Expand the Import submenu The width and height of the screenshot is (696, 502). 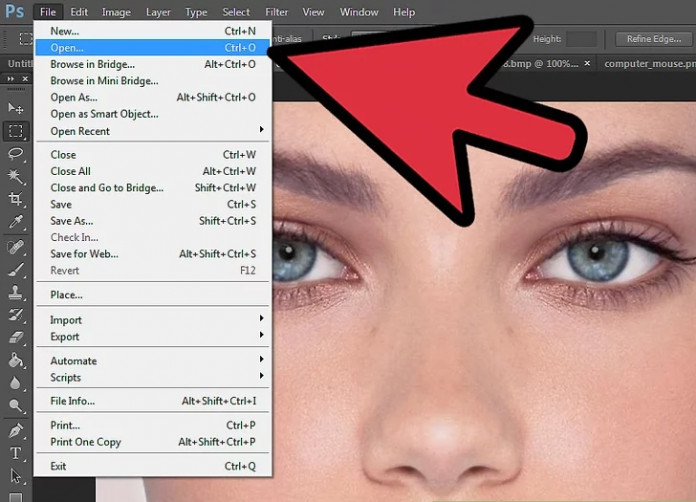point(150,320)
